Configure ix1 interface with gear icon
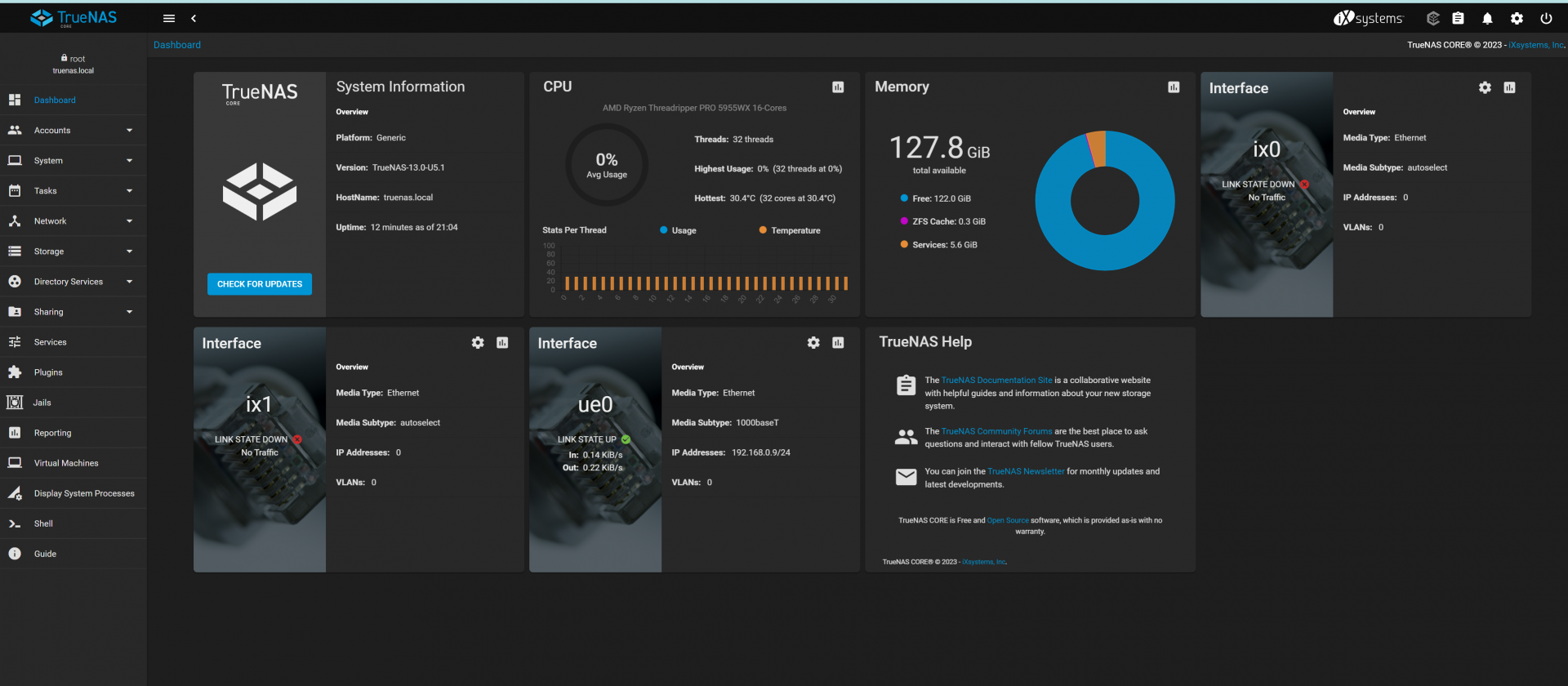1568x686 pixels. point(478,343)
